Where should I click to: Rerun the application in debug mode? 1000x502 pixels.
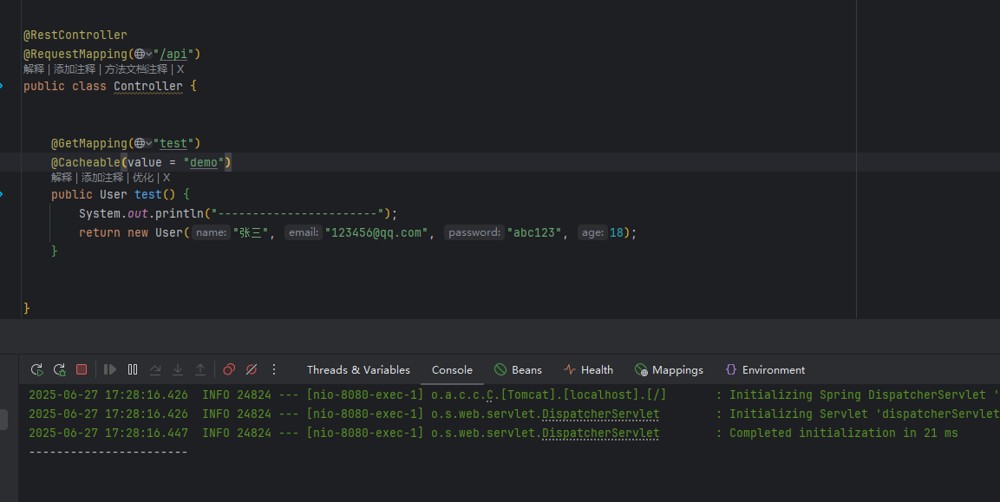(x=59, y=369)
